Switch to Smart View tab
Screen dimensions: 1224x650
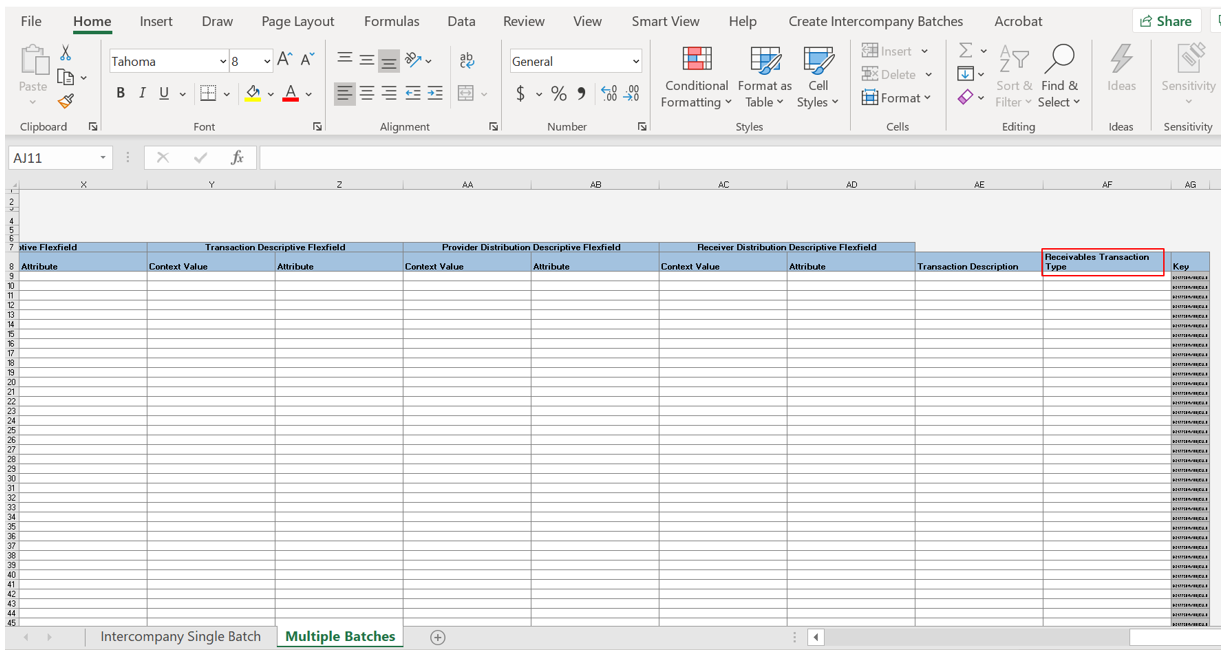(x=666, y=21)
